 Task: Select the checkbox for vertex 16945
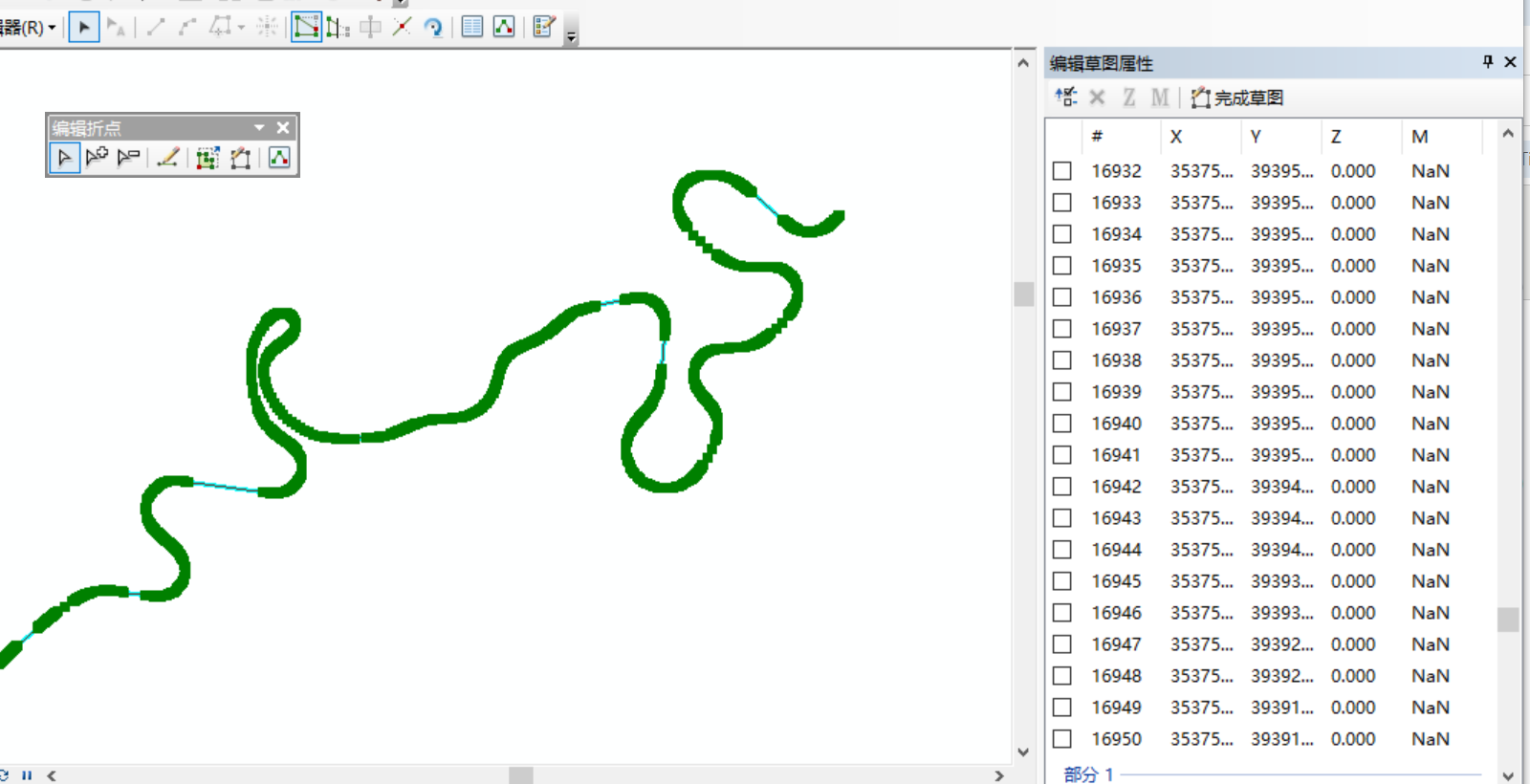tap(1061, 581)
